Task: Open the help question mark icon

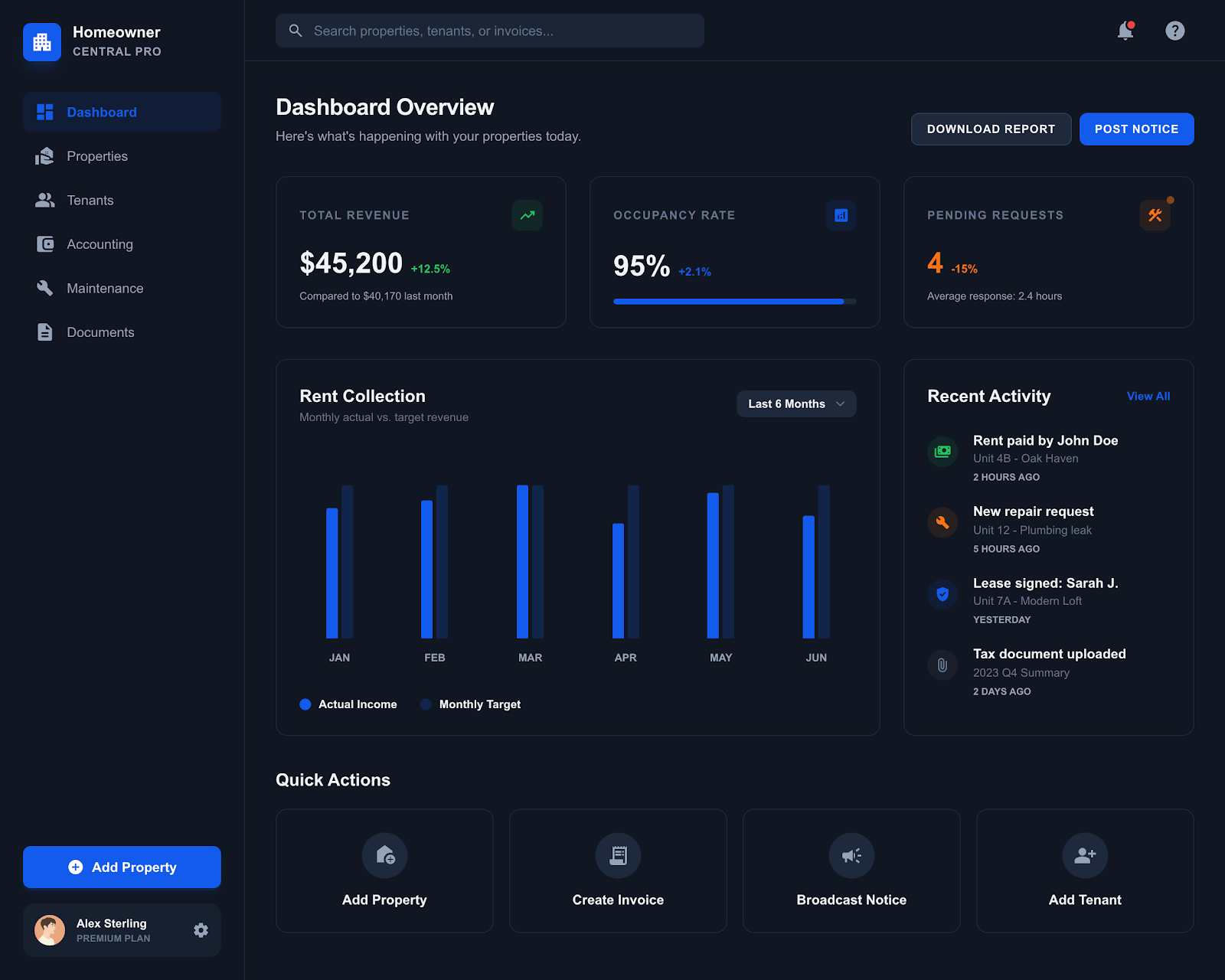Action: (1174, 31)
